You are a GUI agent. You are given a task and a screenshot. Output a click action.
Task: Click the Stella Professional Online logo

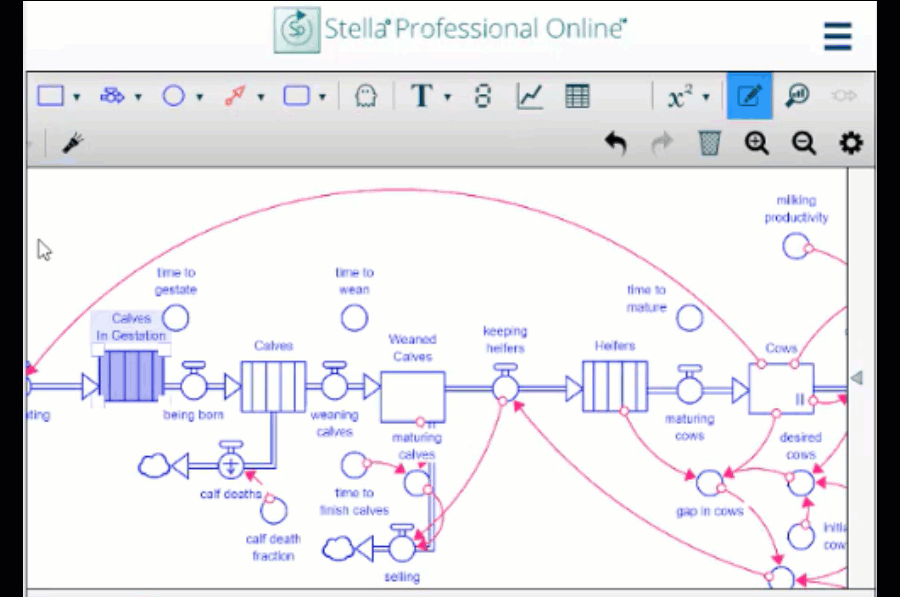point(450,30)
